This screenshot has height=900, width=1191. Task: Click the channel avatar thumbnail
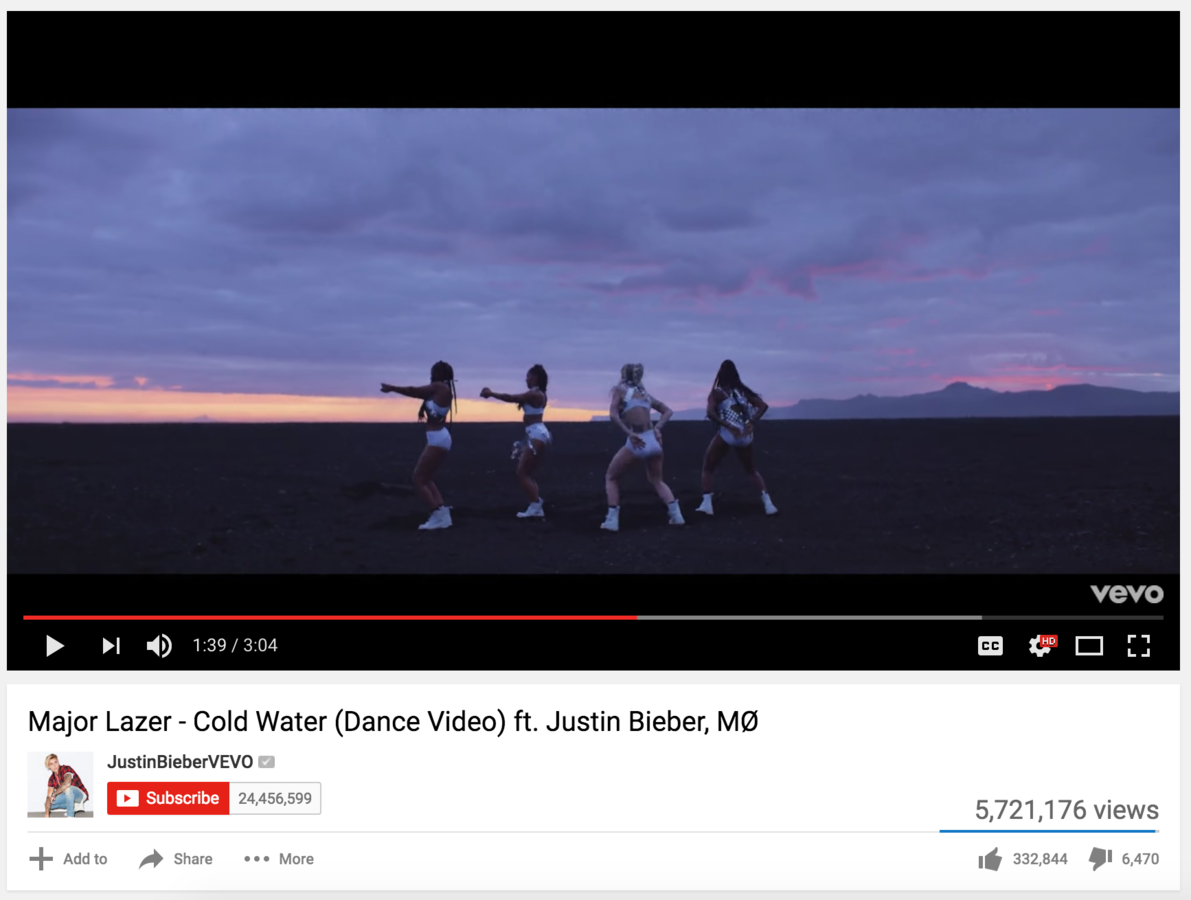coord(60,785)
